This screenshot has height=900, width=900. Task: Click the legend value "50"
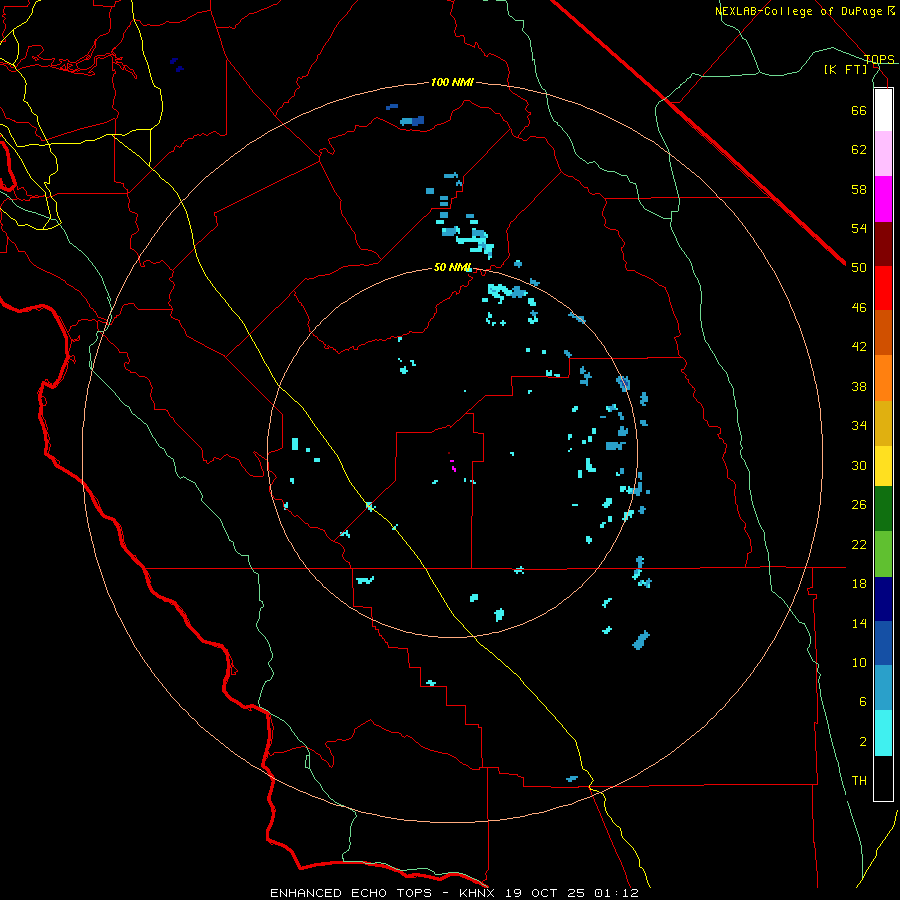859,268
